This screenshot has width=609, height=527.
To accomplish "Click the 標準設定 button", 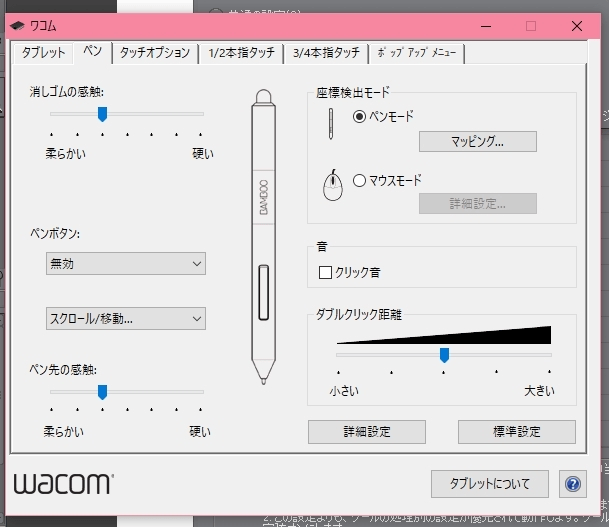I will (517, 431).
